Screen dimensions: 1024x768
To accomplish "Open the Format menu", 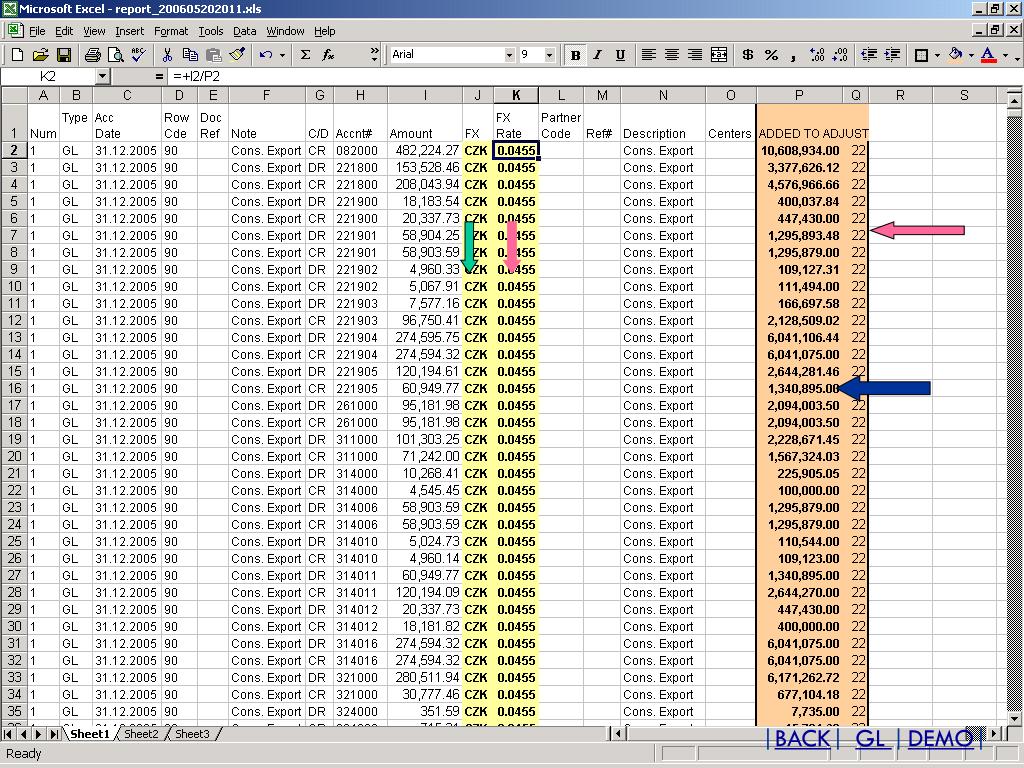I will click(171, 31).
